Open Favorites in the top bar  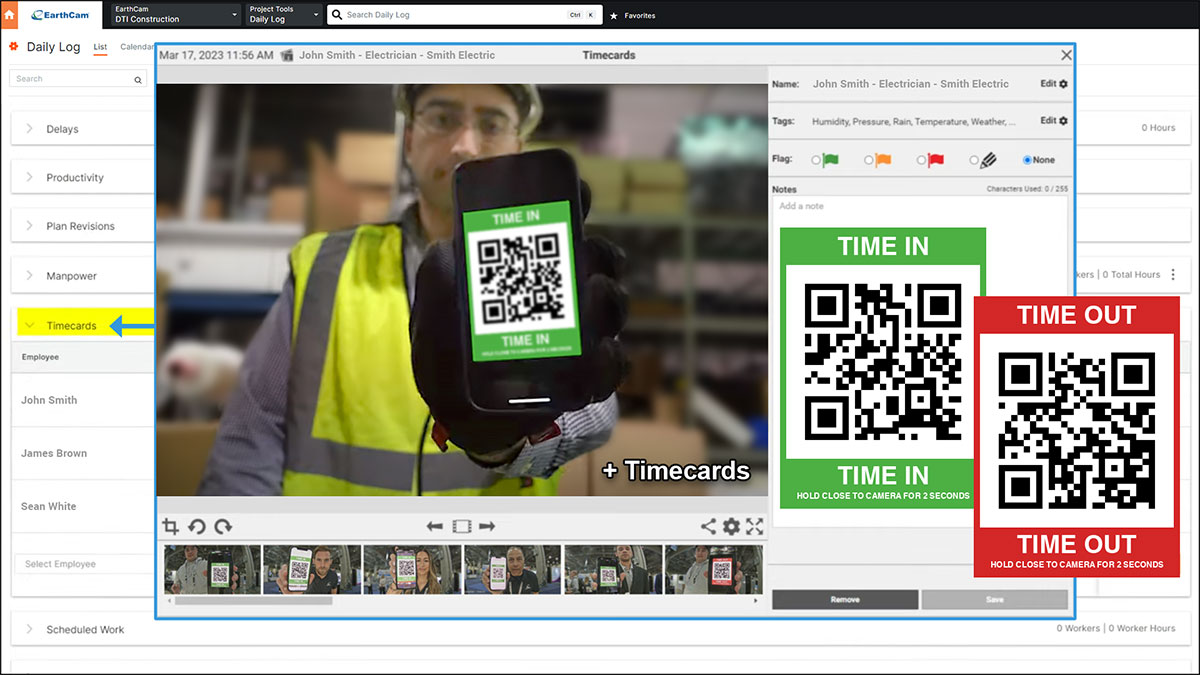coord(640,16)
